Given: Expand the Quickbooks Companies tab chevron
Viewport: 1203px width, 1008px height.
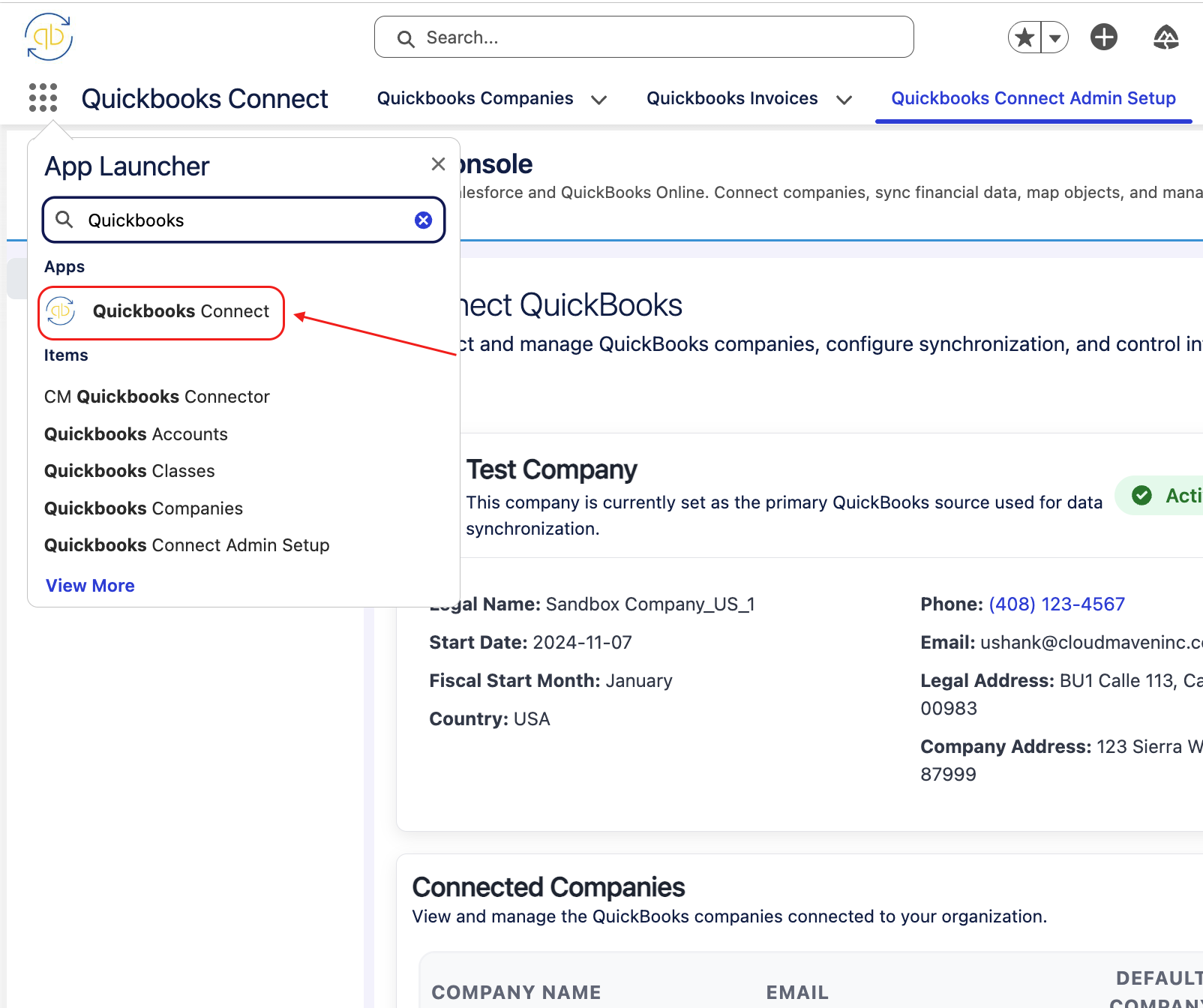Looking at the screenshot, I should [x=598, y=99].
